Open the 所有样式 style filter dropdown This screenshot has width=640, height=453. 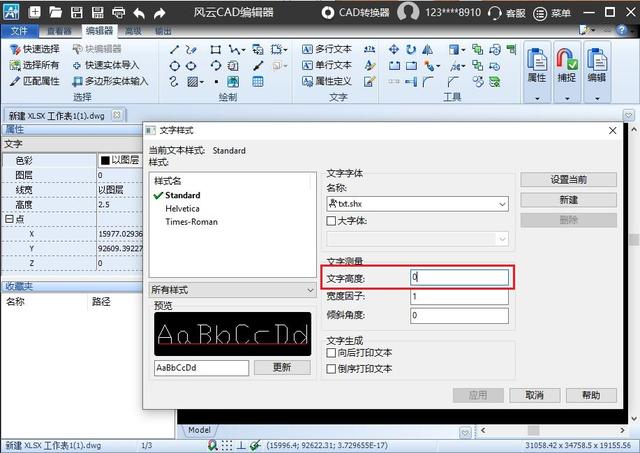click(x=232, y=290)
